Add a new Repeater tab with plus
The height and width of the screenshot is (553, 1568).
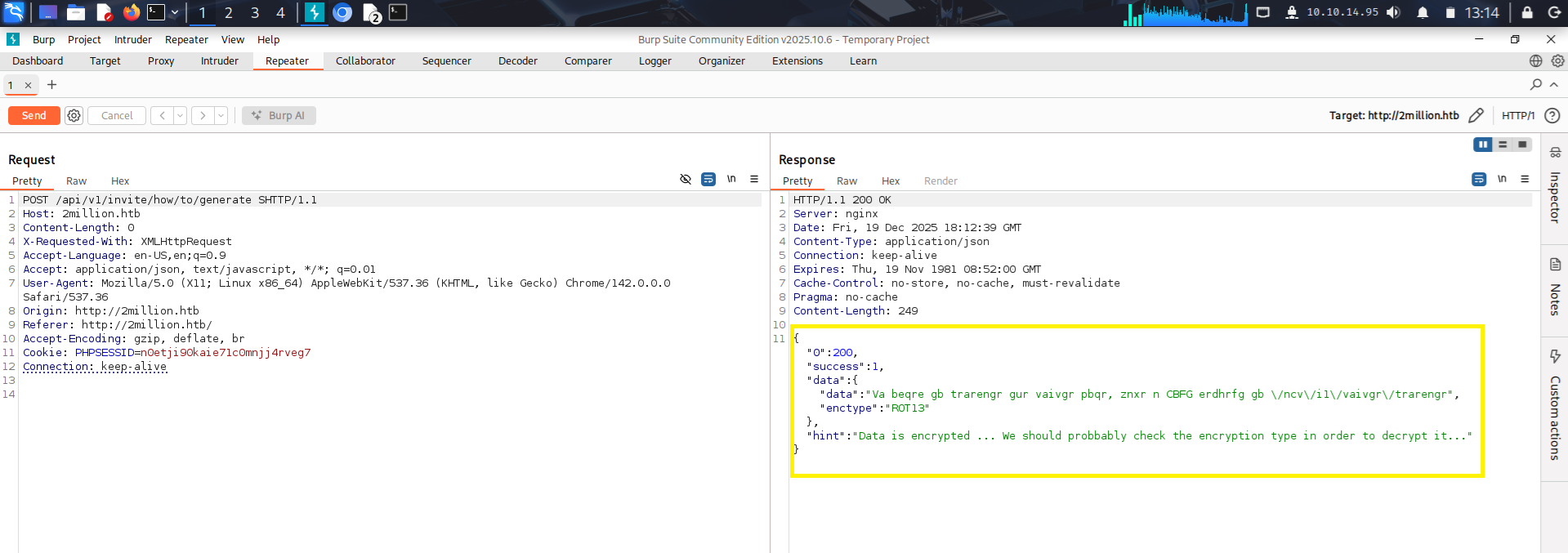coord(51,85)
